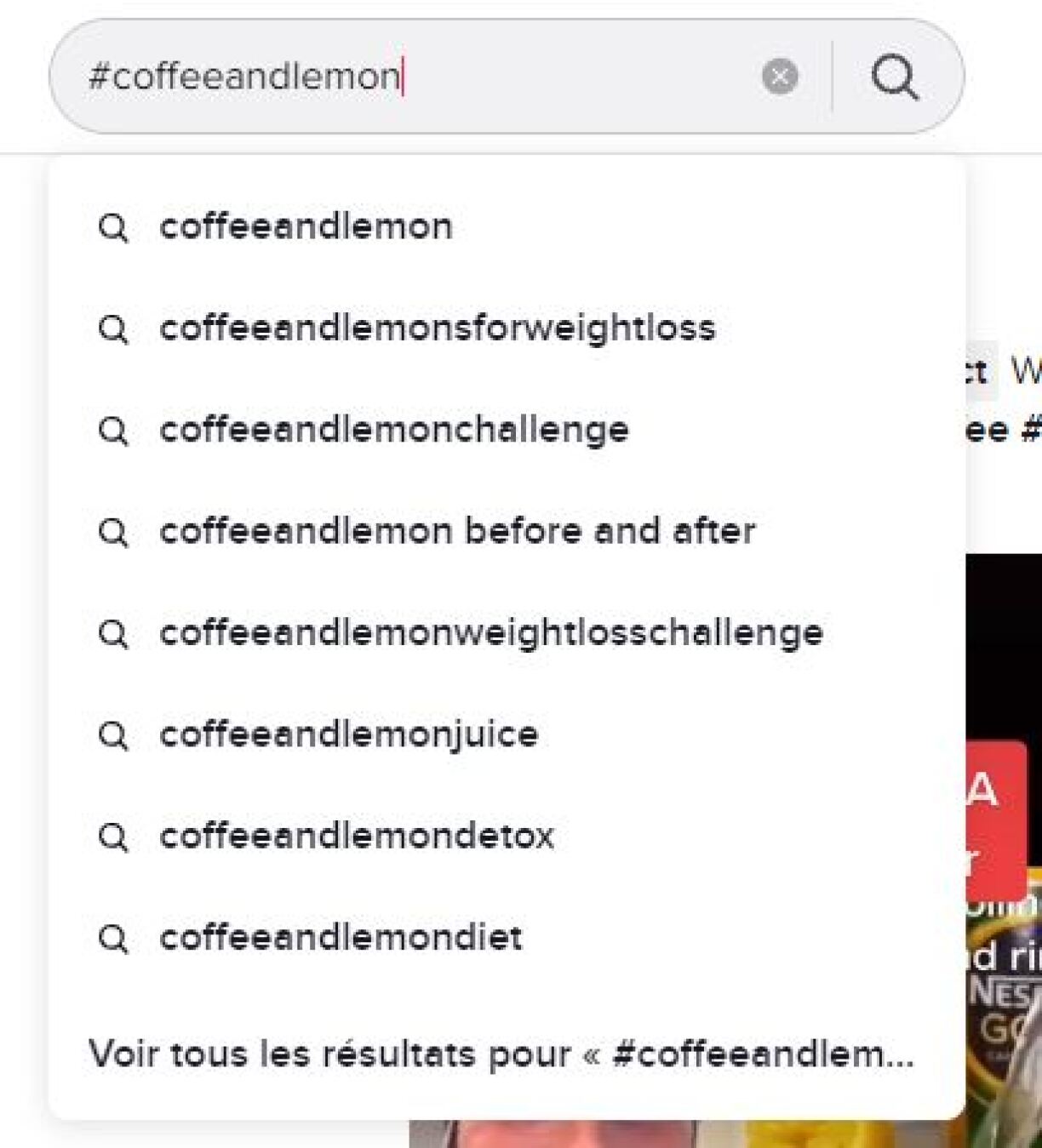Click the search icon beside coffeeandlemonweightlosschallenge
Viewport: 1042px width, 1148px height.
click(x=115, y=631)
